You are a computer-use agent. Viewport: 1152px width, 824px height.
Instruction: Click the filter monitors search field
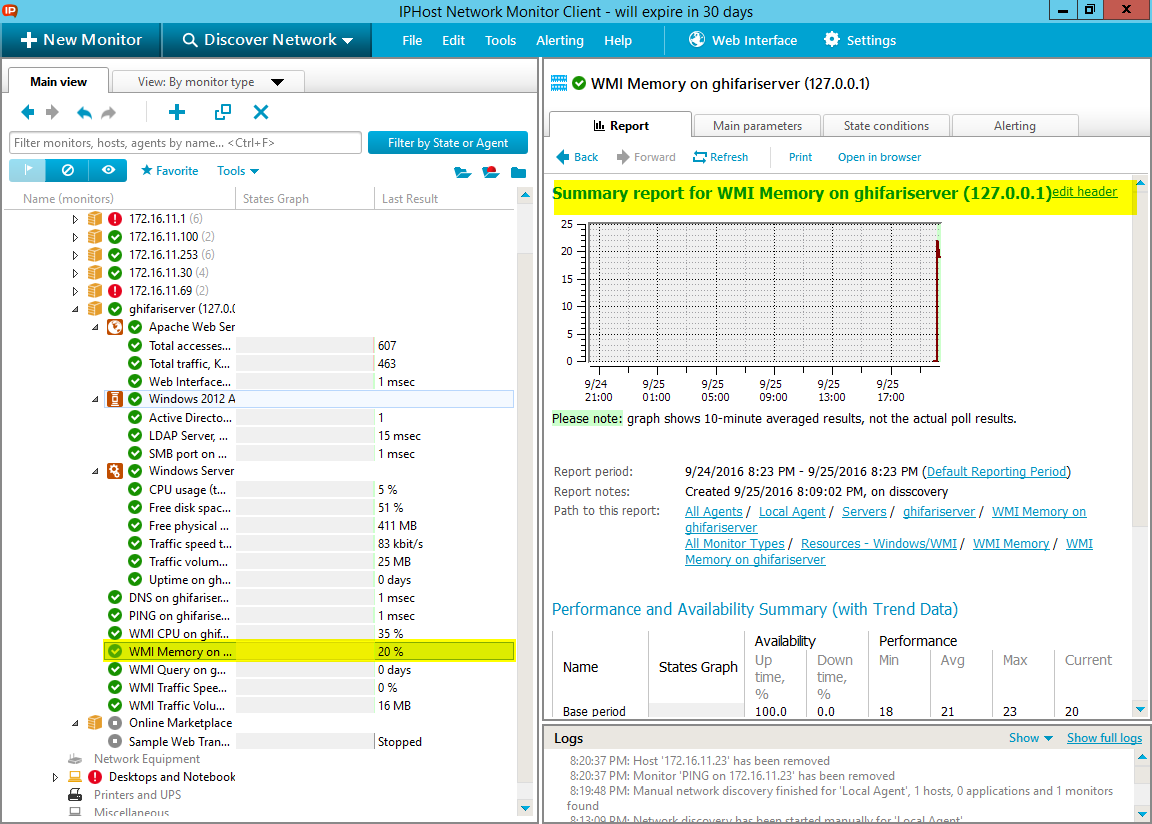click(185, 142)
